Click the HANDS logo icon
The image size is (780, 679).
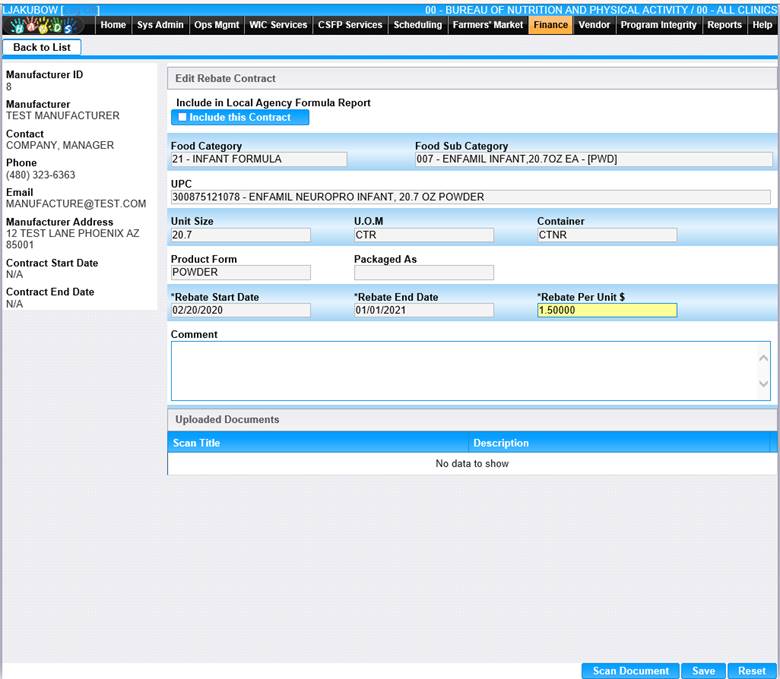pyautogui.click(x=43, y=25)
